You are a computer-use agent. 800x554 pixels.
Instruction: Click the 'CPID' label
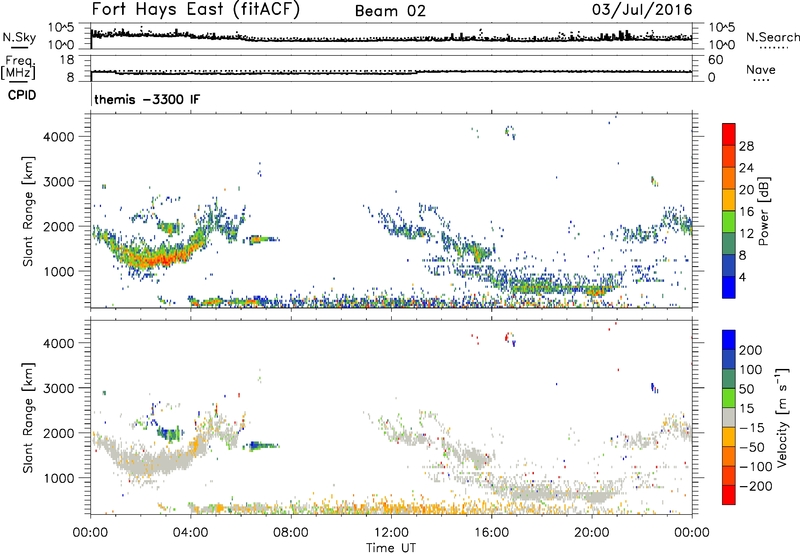click(22, 95)
